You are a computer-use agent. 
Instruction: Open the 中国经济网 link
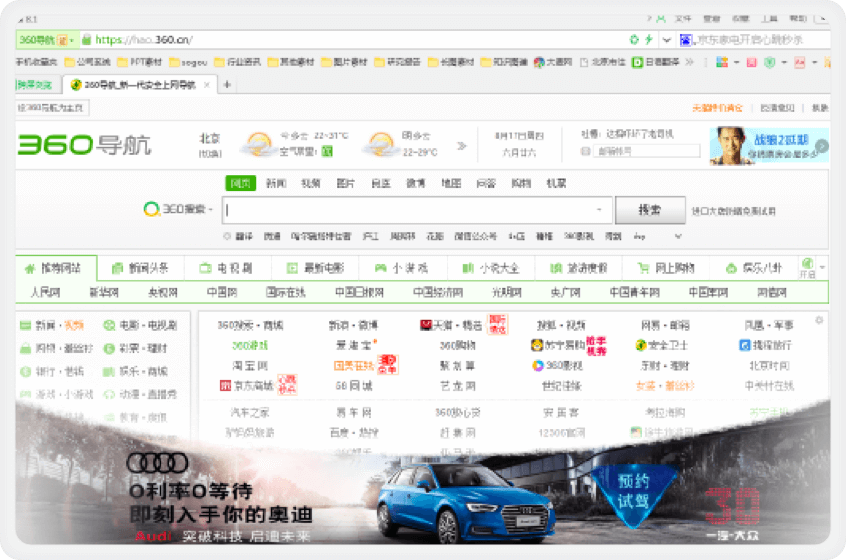pos(438,292)
